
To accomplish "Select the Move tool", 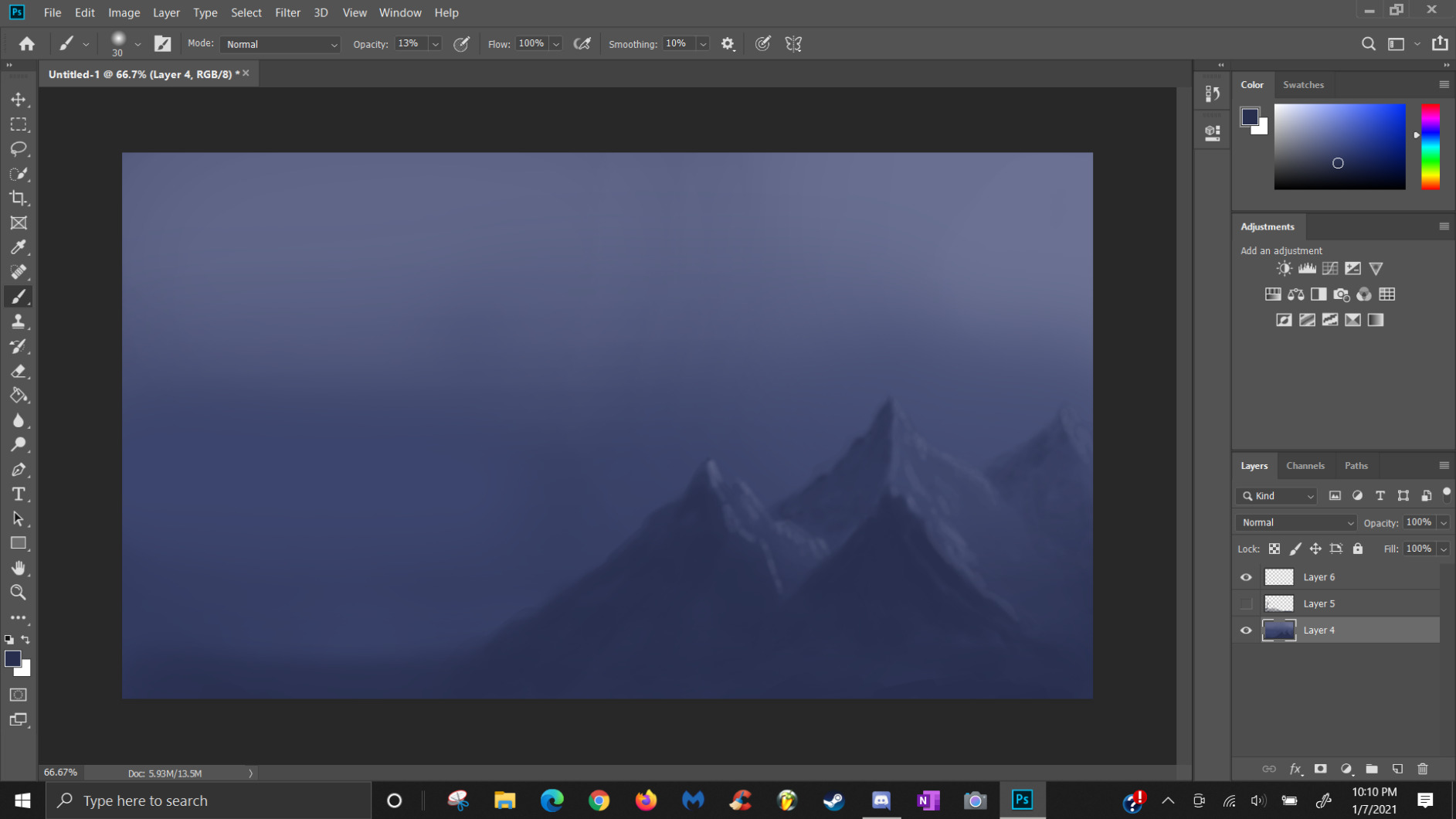I will pyautogui.click(x=19, y=100).
